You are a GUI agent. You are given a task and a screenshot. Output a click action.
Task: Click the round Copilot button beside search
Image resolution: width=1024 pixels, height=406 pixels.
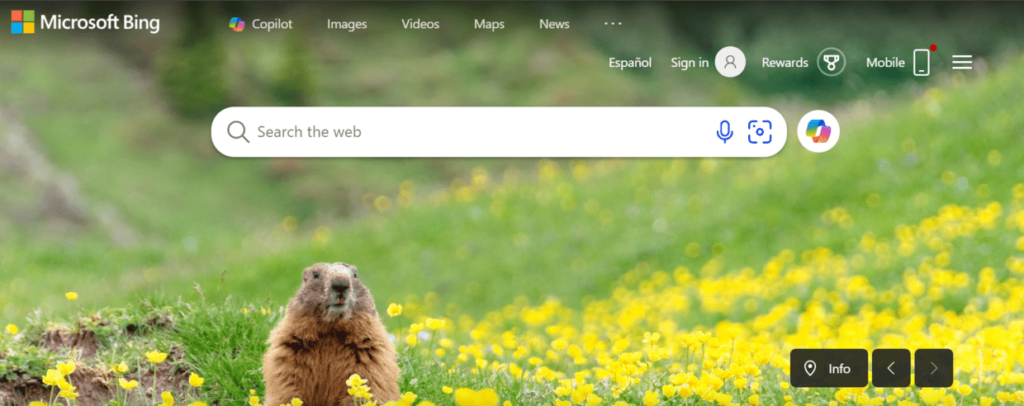(818, 132)
